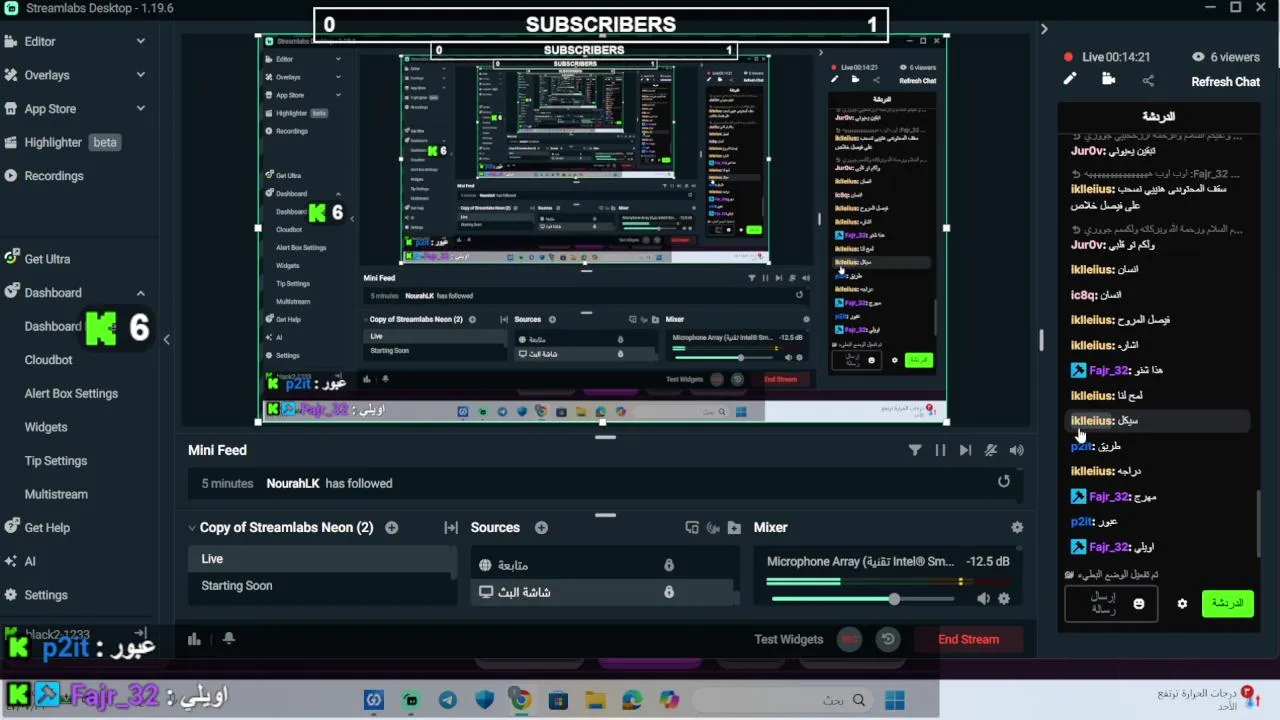The image size is (1280, 720).
Task: Collapse the Dashboard section arrow
Action: [141, 293]
